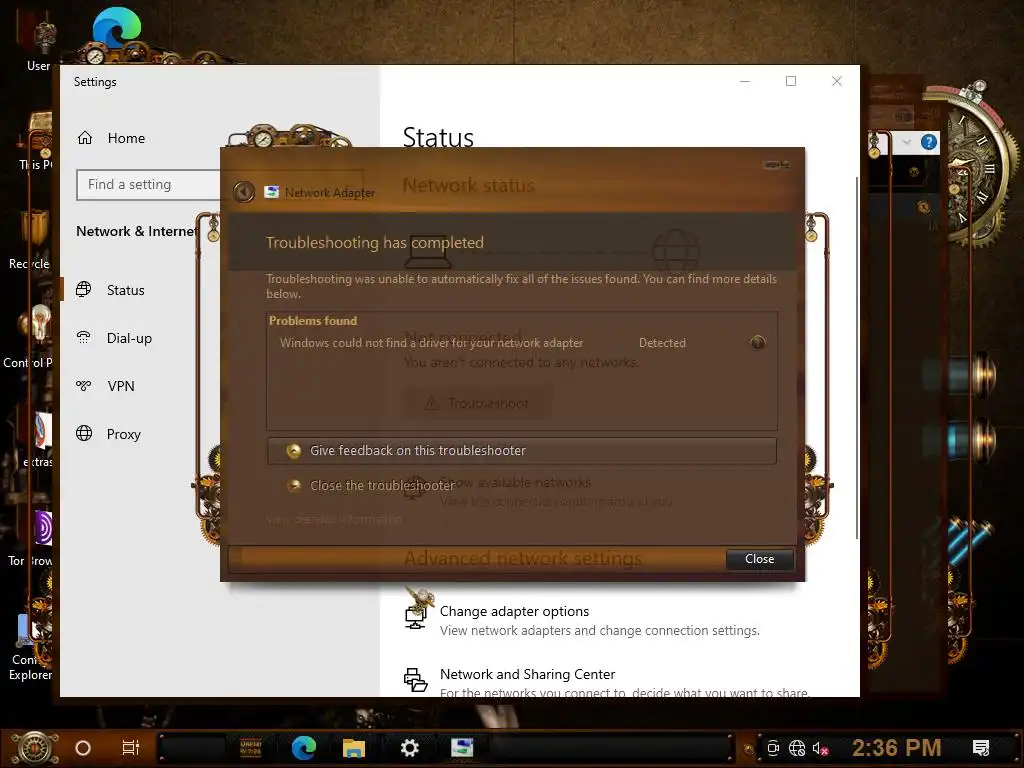Click the taskbar clock showing 2:36 PM
This screenshot has width=1024, height=768.
click(897, 748)
